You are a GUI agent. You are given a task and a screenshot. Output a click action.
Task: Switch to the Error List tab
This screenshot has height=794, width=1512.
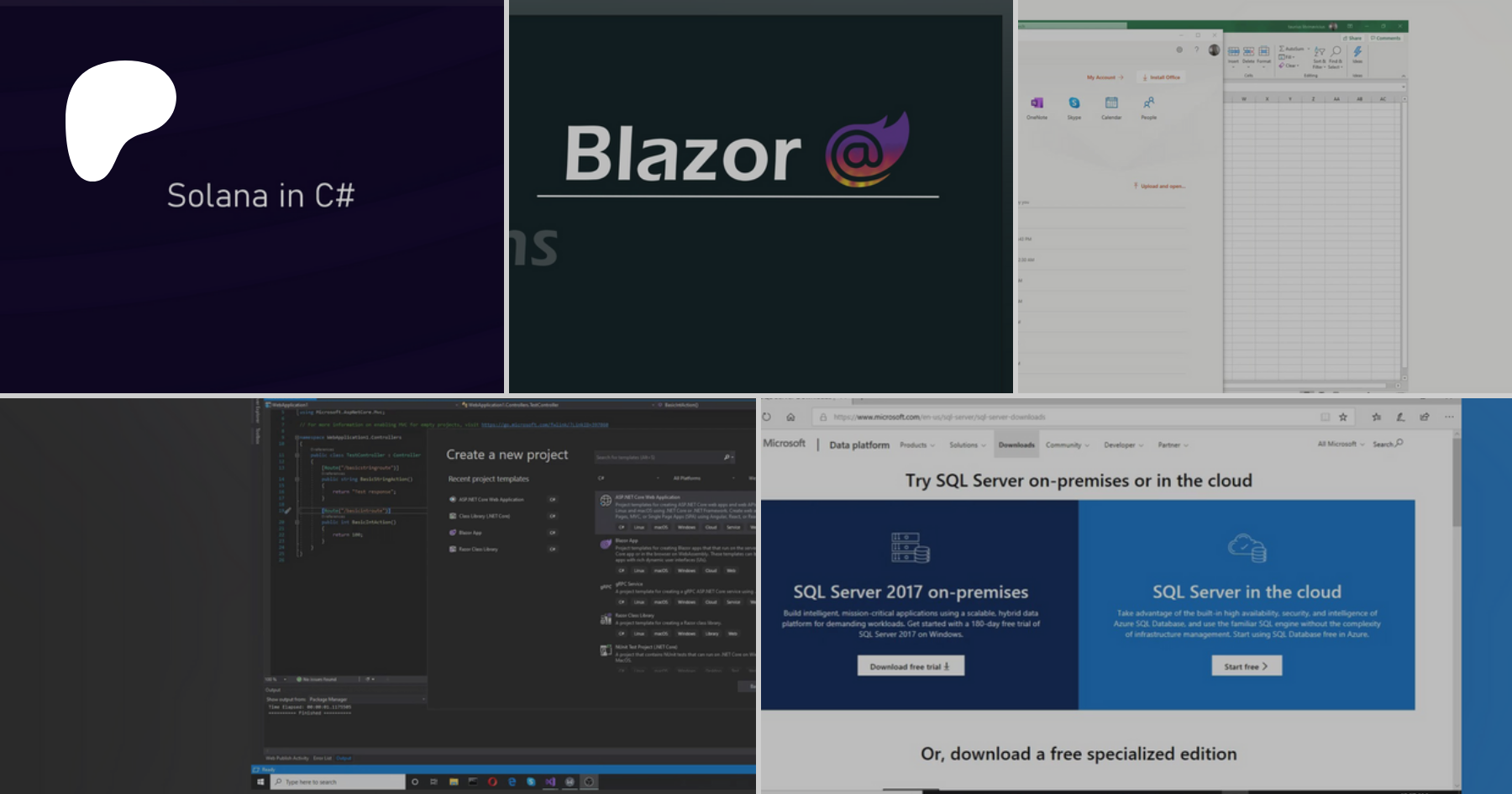pyautogui.click(x=323, y=758)
